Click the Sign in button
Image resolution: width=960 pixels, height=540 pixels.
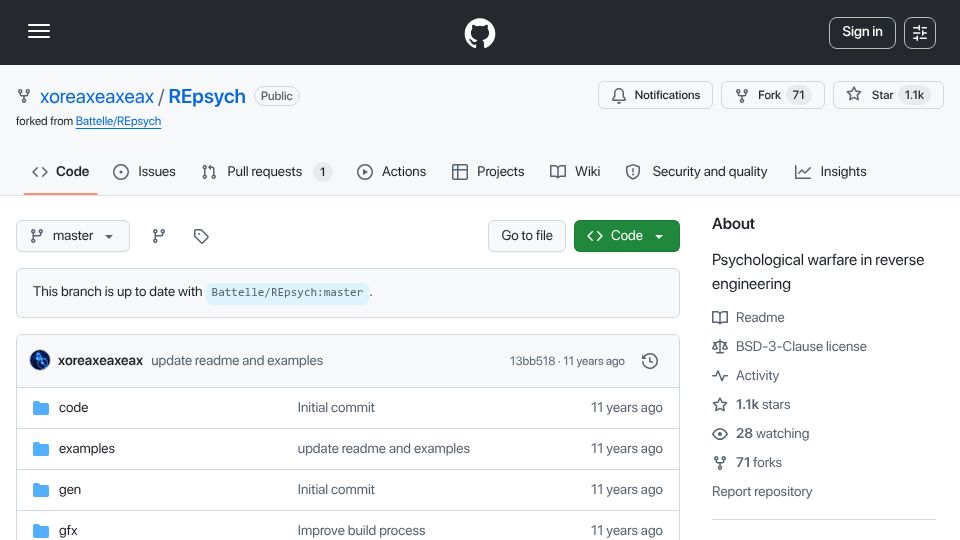[x=862, y=32]
